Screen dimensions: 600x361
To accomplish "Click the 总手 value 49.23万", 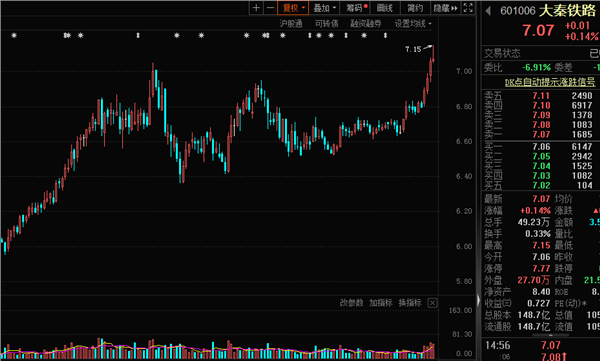I will pyautogui.click(x=534, y=222).
